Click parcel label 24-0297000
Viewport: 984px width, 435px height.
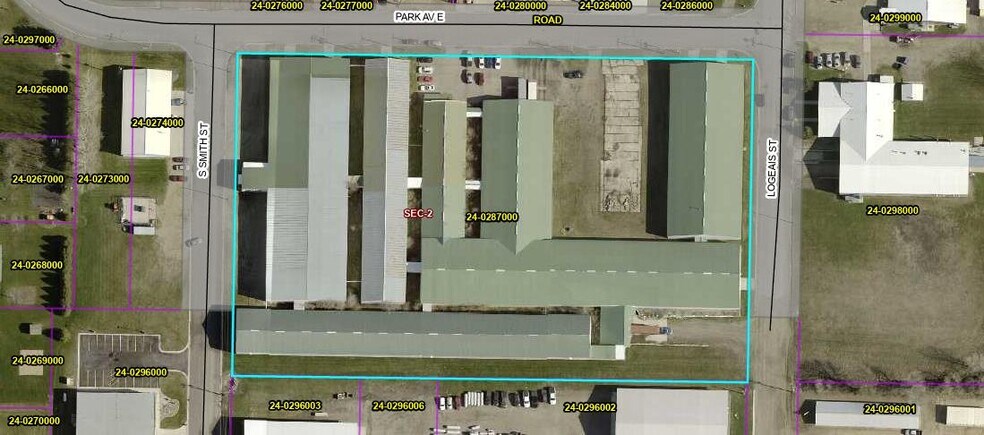point(30,40)
